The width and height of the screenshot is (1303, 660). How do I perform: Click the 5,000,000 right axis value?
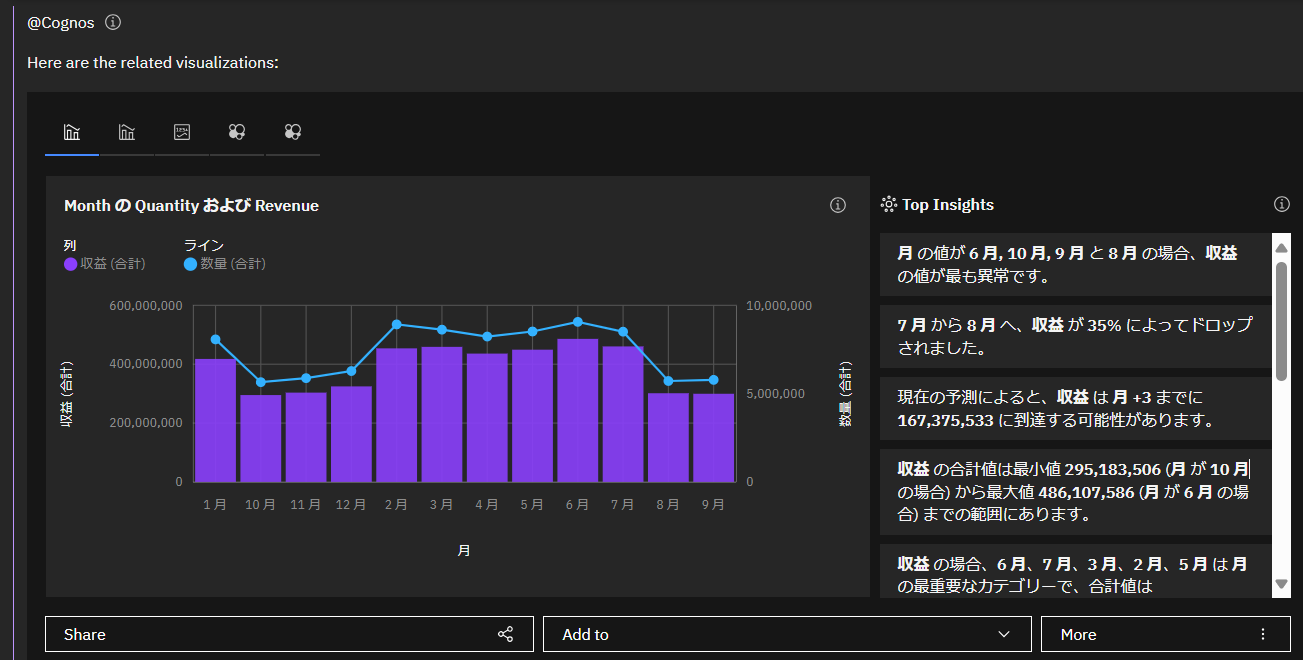click(x=774, y=393)
